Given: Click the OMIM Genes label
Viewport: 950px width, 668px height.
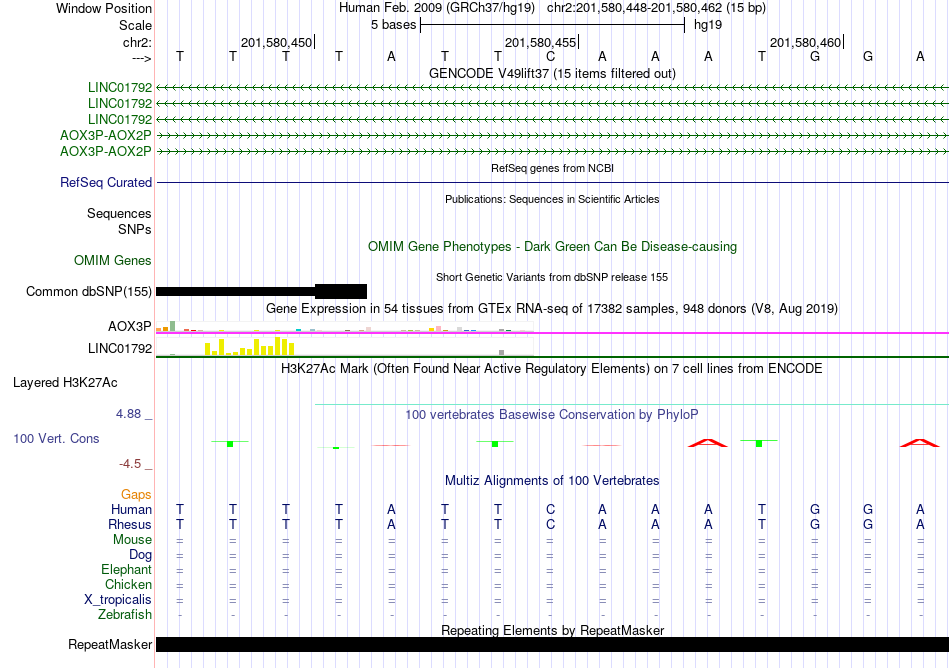Looking at the screenshot, I should coord(113,260).
